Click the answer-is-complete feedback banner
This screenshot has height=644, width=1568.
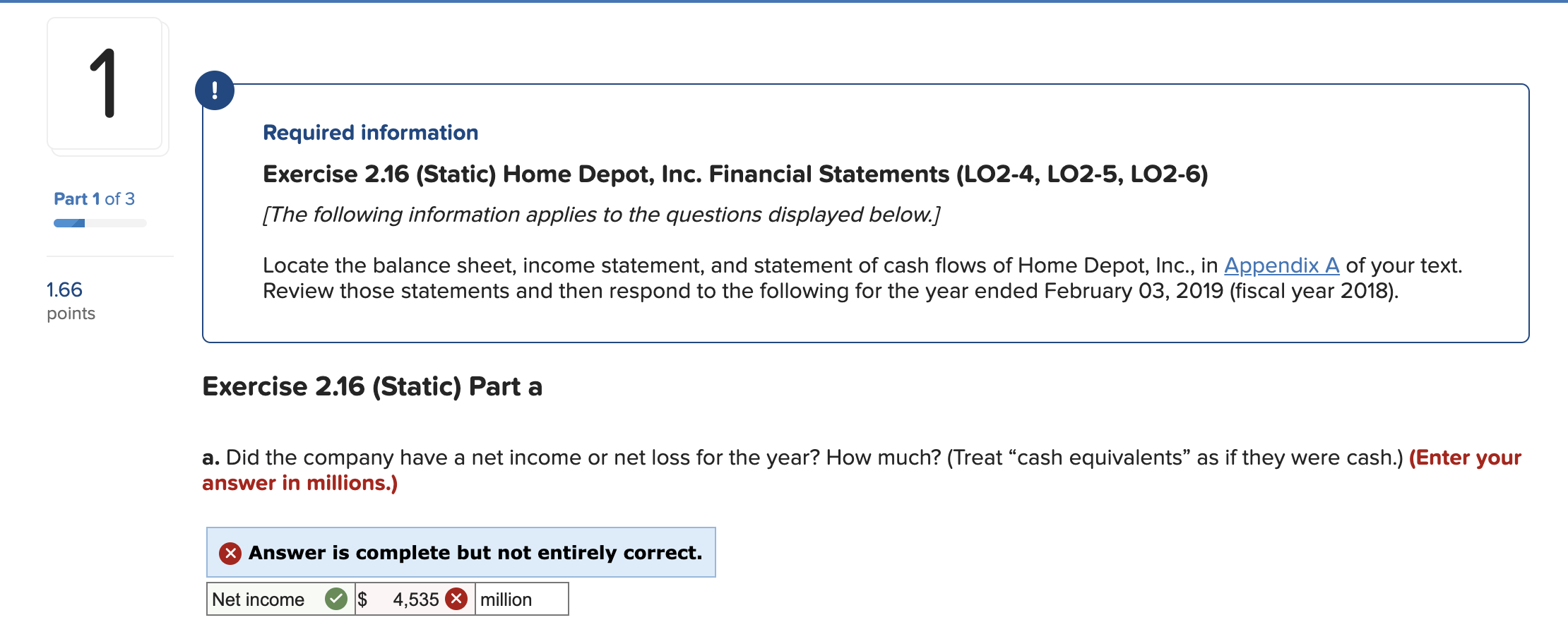[461, 552]
